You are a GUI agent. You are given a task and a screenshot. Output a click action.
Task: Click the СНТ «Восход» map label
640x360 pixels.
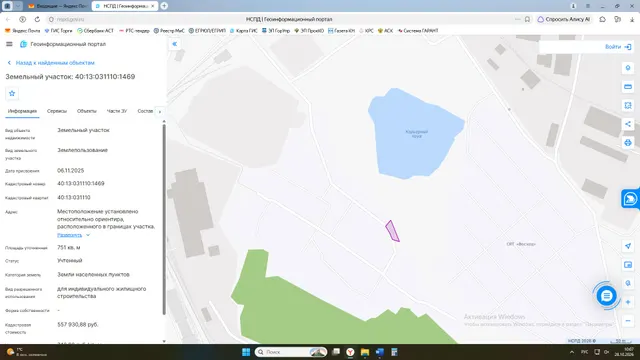click(x=521, y=244)
